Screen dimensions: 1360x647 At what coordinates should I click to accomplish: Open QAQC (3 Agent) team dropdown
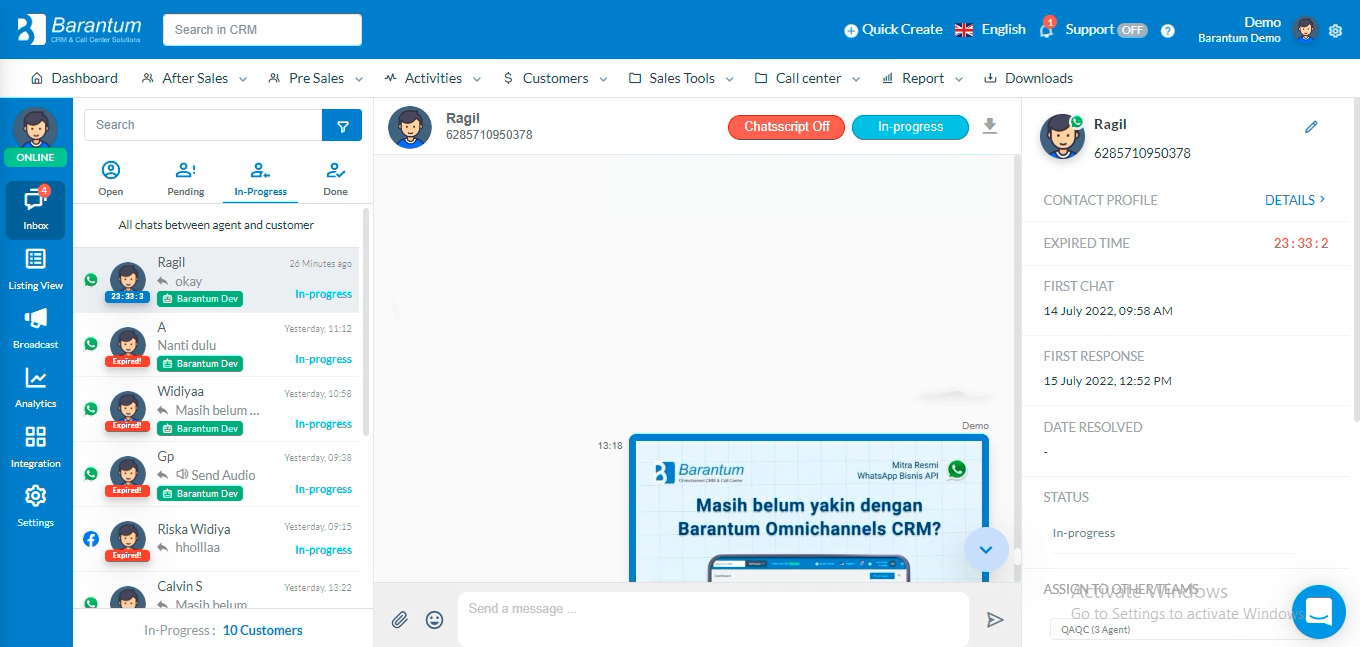point(1172,630)
